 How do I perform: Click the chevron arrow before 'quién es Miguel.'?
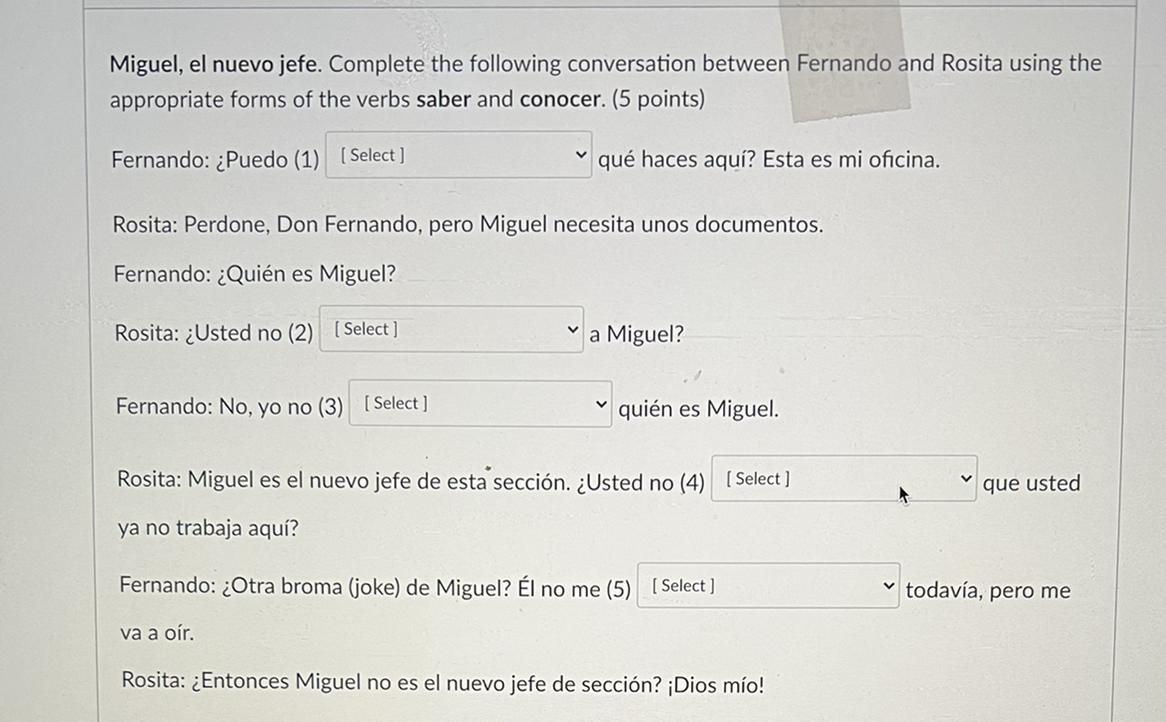(x=600, y=404)
